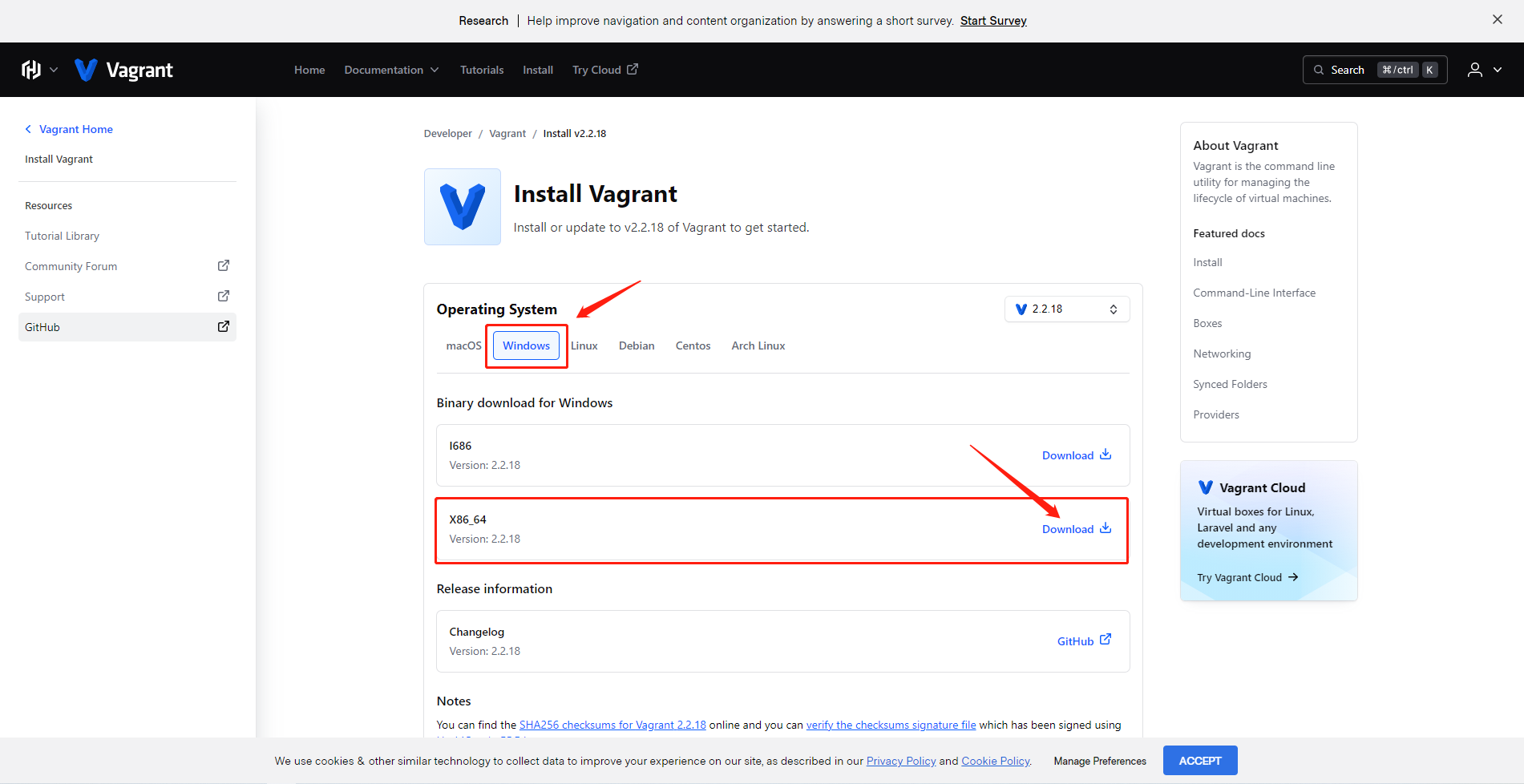Click the X86_64 download arrow icon

point(1106,528)
